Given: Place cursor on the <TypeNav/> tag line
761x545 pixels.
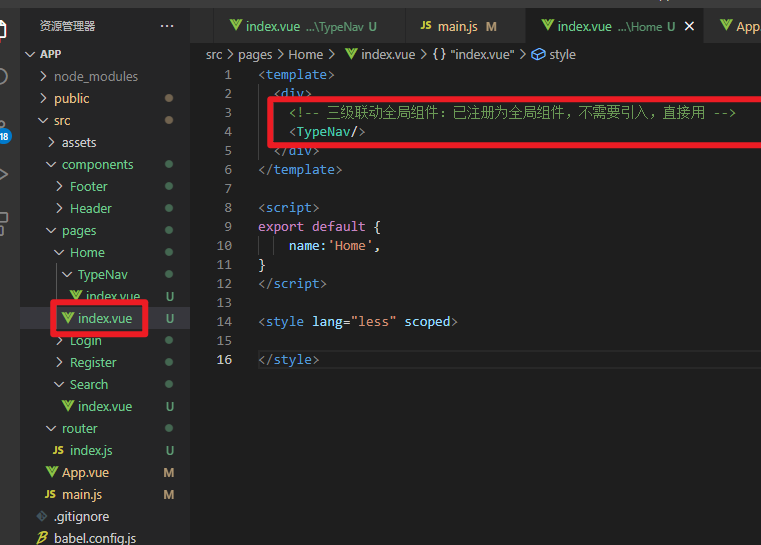Looking at the screenshot, I should (x=327, y=132).
